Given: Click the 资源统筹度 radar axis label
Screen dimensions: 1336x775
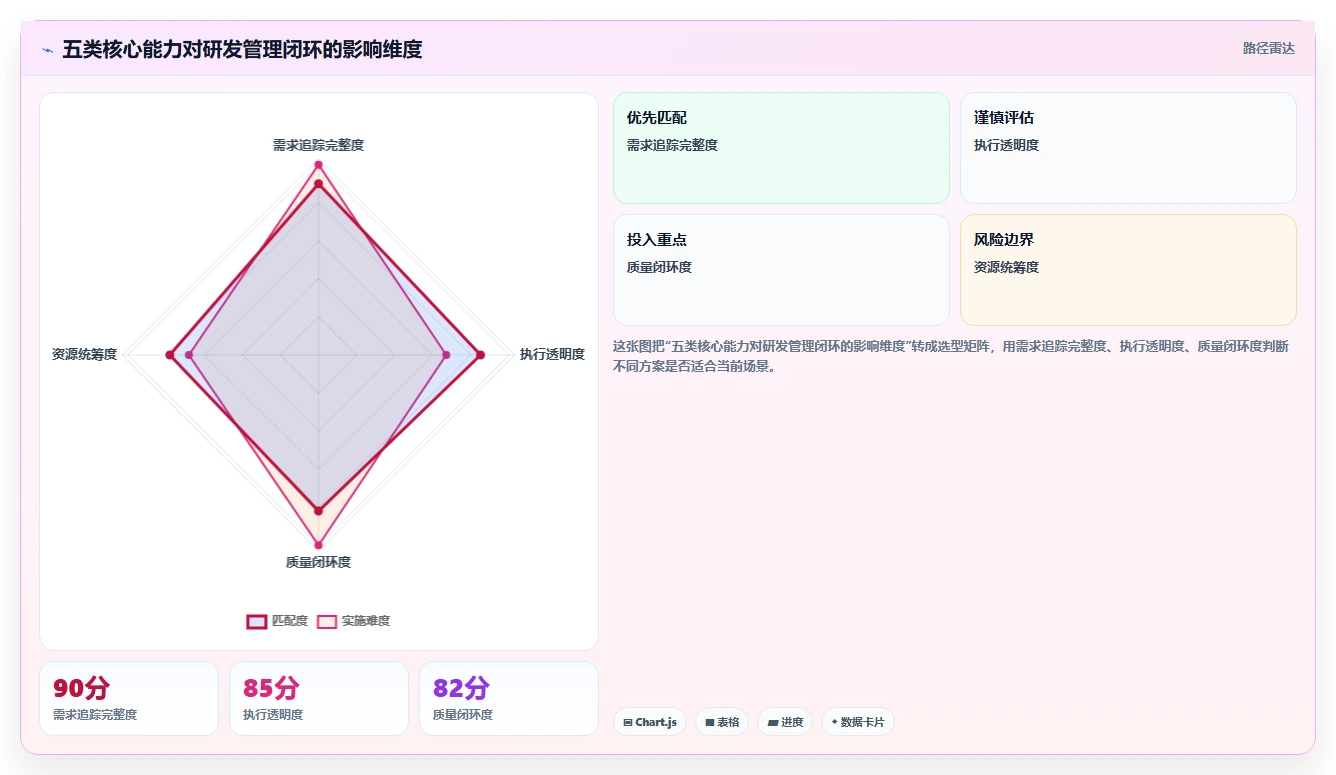Looking at the screenshot, I should (85, 354).
